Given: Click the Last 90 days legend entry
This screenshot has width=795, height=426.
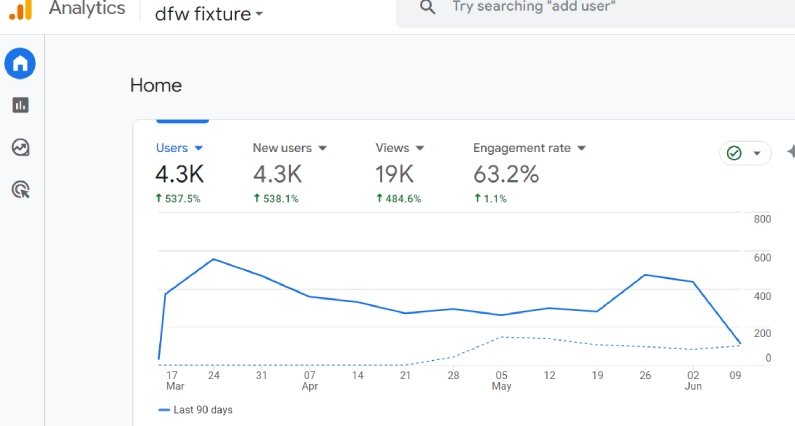Looking at the screenshot, I should click(x=195, y=410).
